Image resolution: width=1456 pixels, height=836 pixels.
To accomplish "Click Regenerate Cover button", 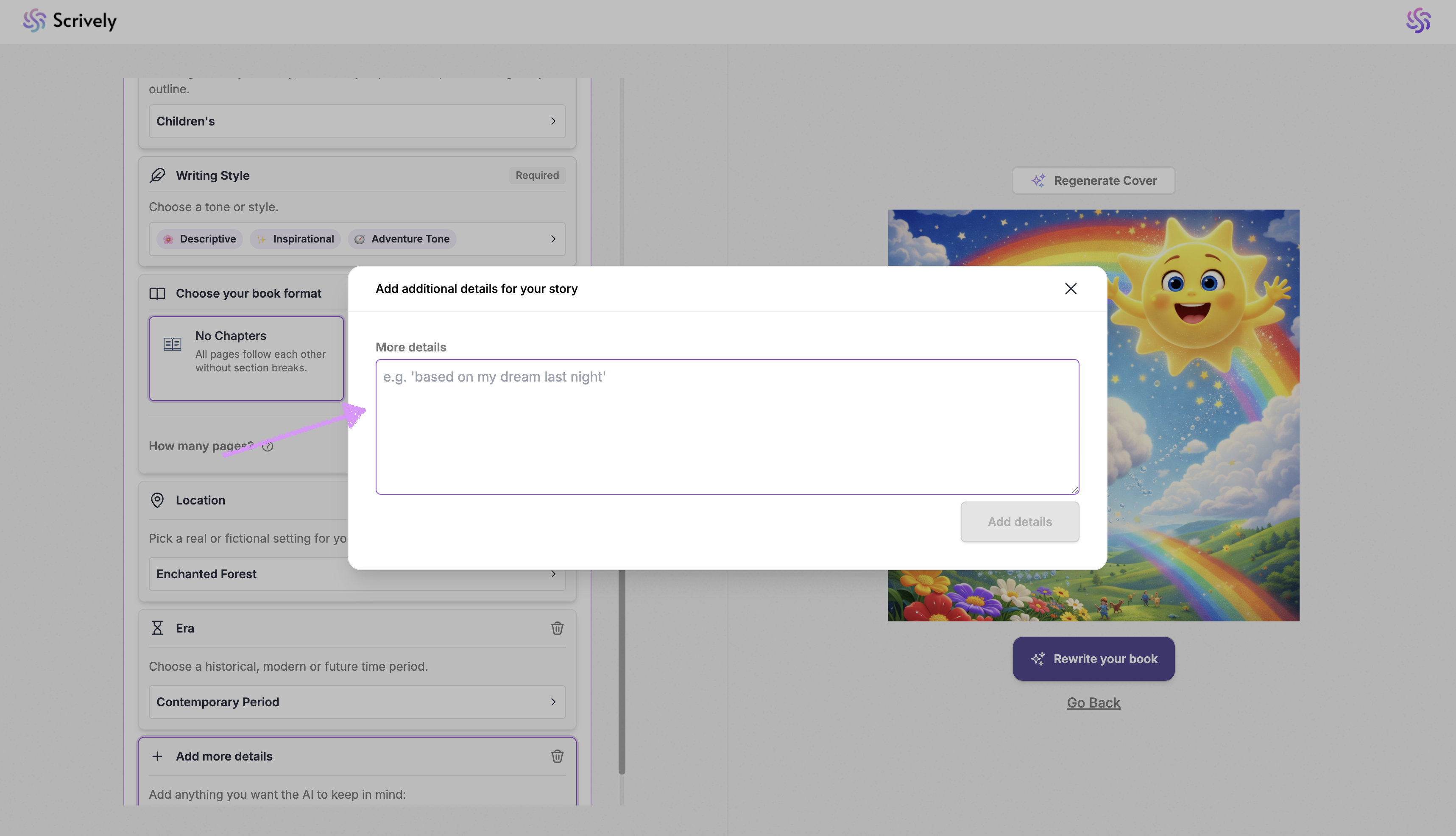I will tap(1093, 181).
